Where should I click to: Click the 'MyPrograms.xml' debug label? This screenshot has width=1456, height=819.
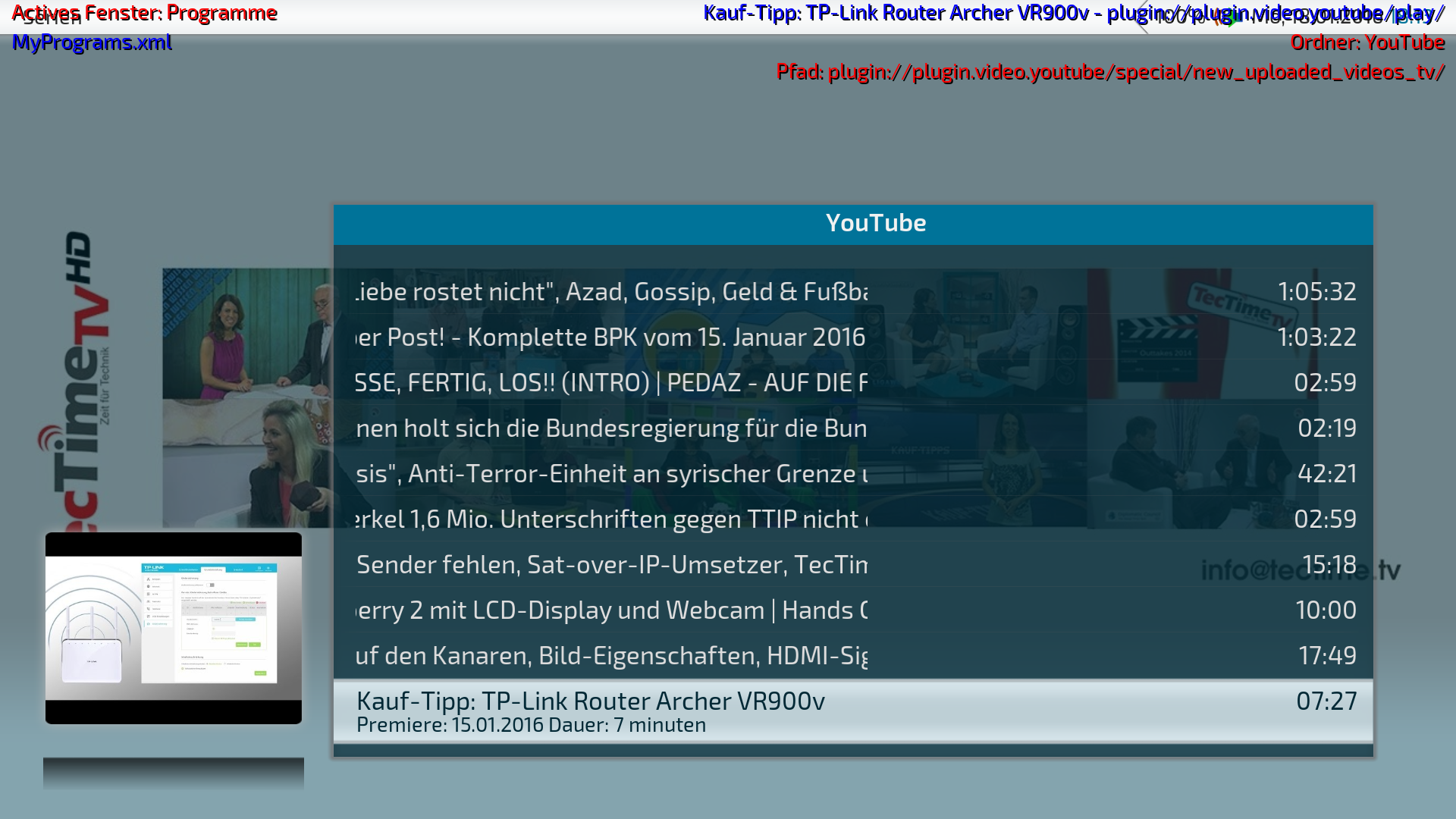pyautogui.click(x=92, y=42)
